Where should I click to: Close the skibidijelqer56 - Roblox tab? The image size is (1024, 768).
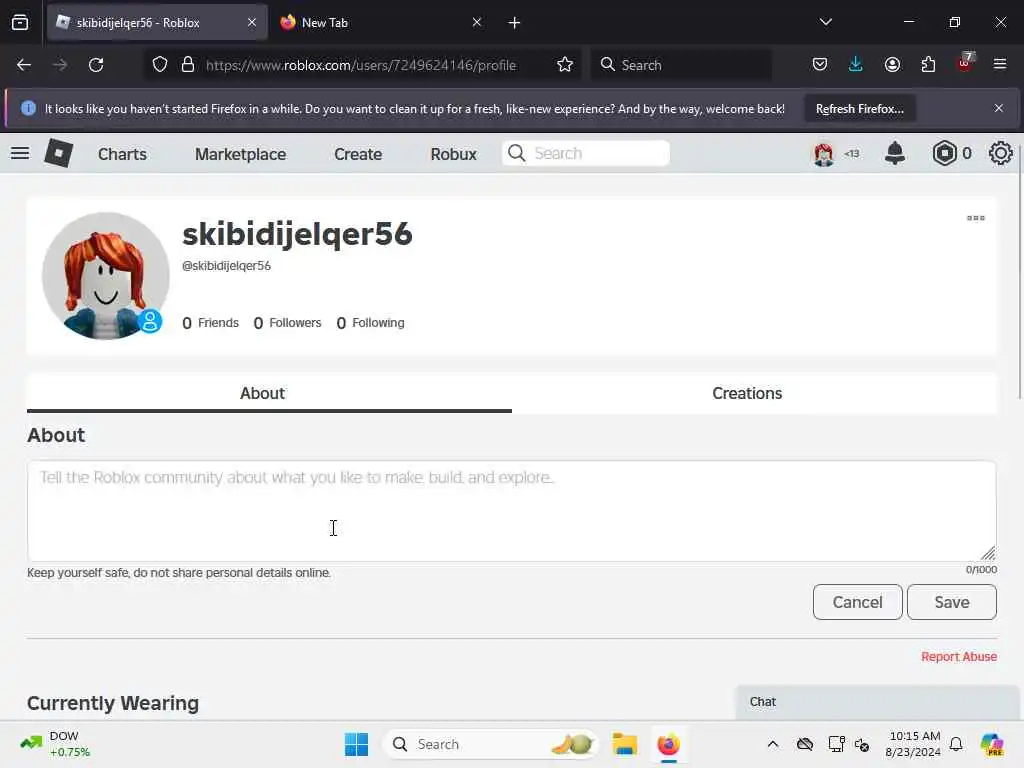(x=252, y=23)
